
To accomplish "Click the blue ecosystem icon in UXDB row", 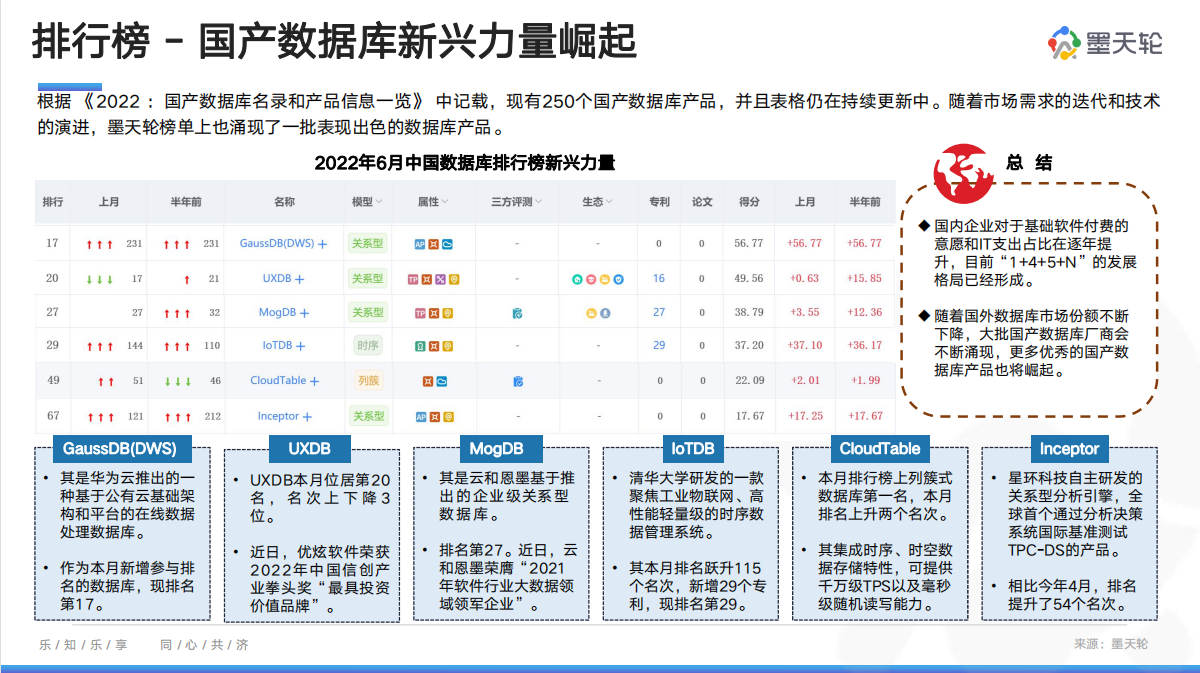I will point(618,279).
